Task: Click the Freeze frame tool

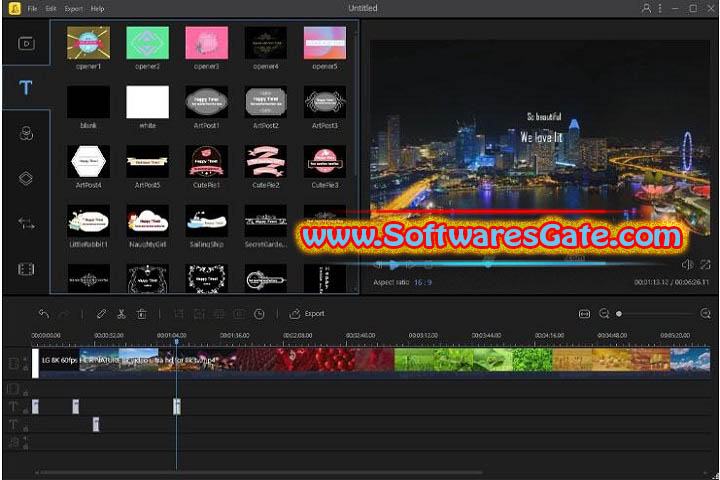Action: click(x=239, y=314)
